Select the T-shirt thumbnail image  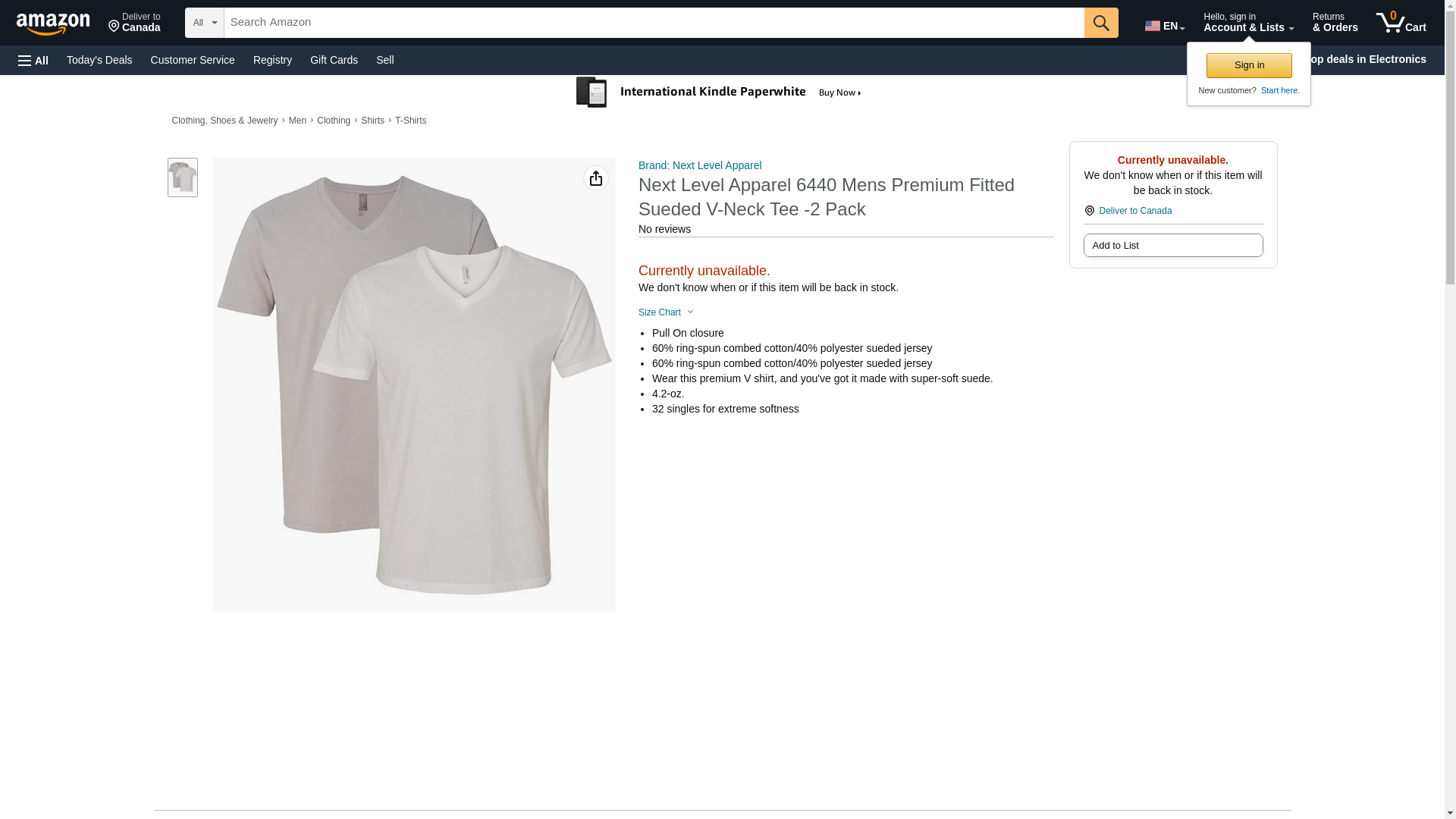click(x=183, y=177)
